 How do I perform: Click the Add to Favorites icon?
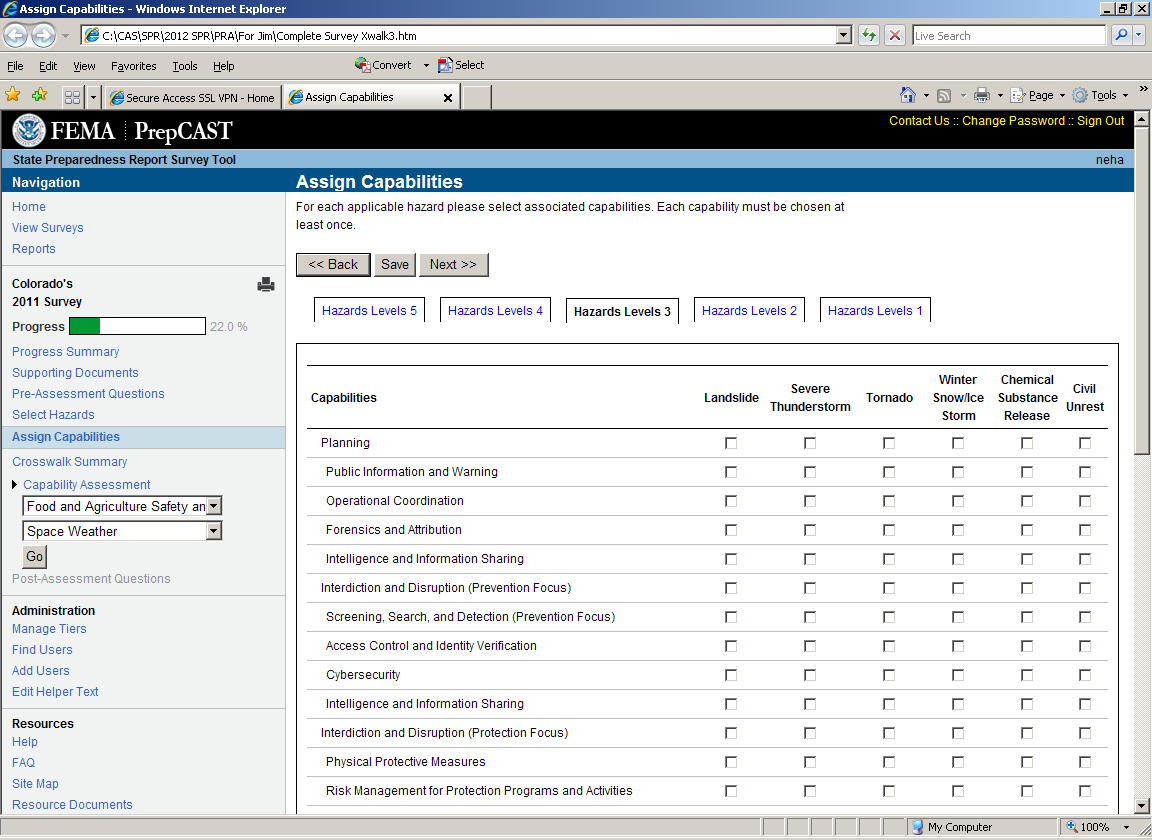[x=39, y=96]
